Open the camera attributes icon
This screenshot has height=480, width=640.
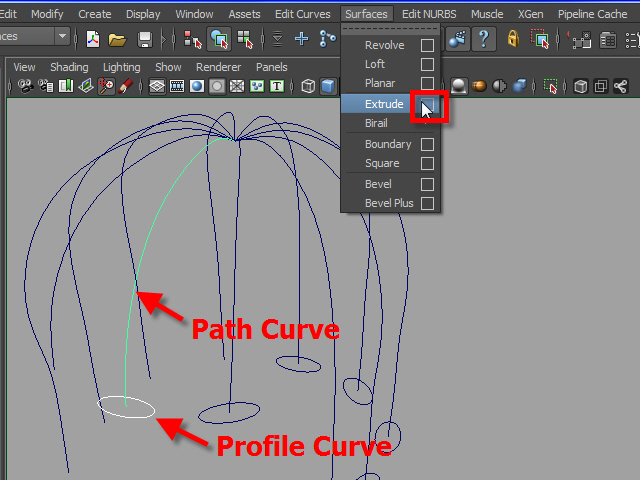(x=46, y=86)
